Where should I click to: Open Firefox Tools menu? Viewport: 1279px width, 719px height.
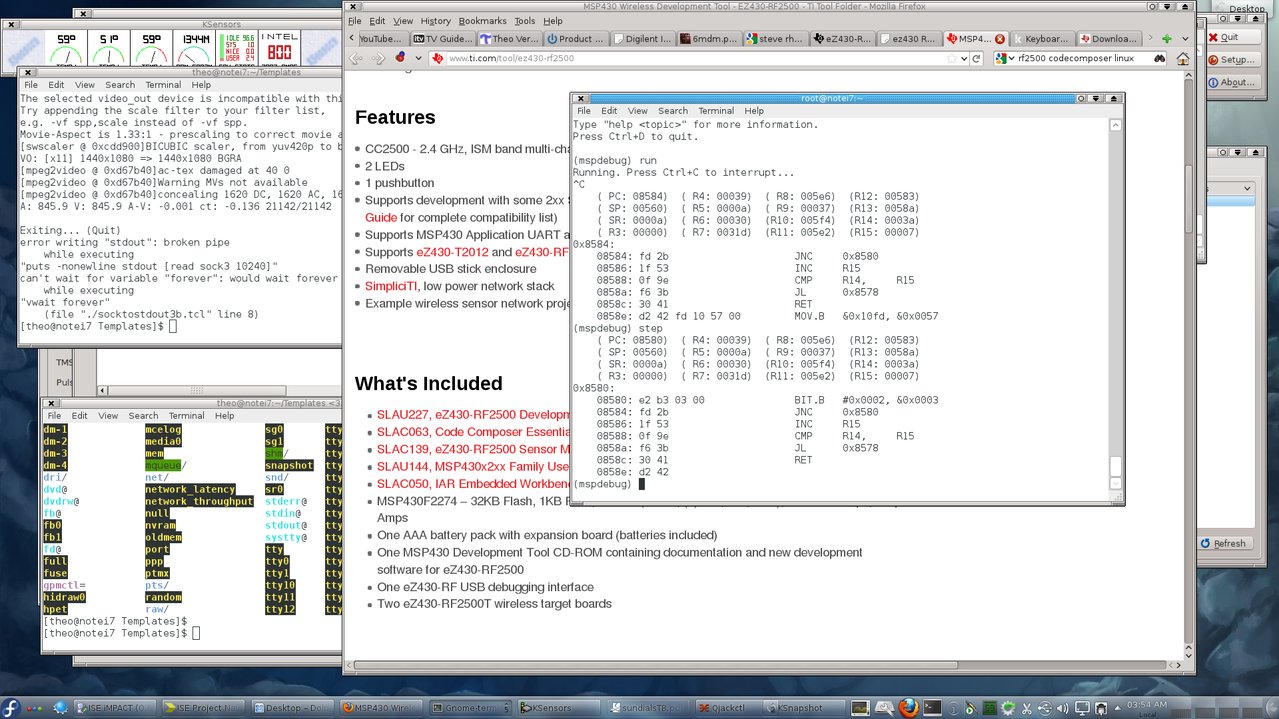[x=525, y=20]
